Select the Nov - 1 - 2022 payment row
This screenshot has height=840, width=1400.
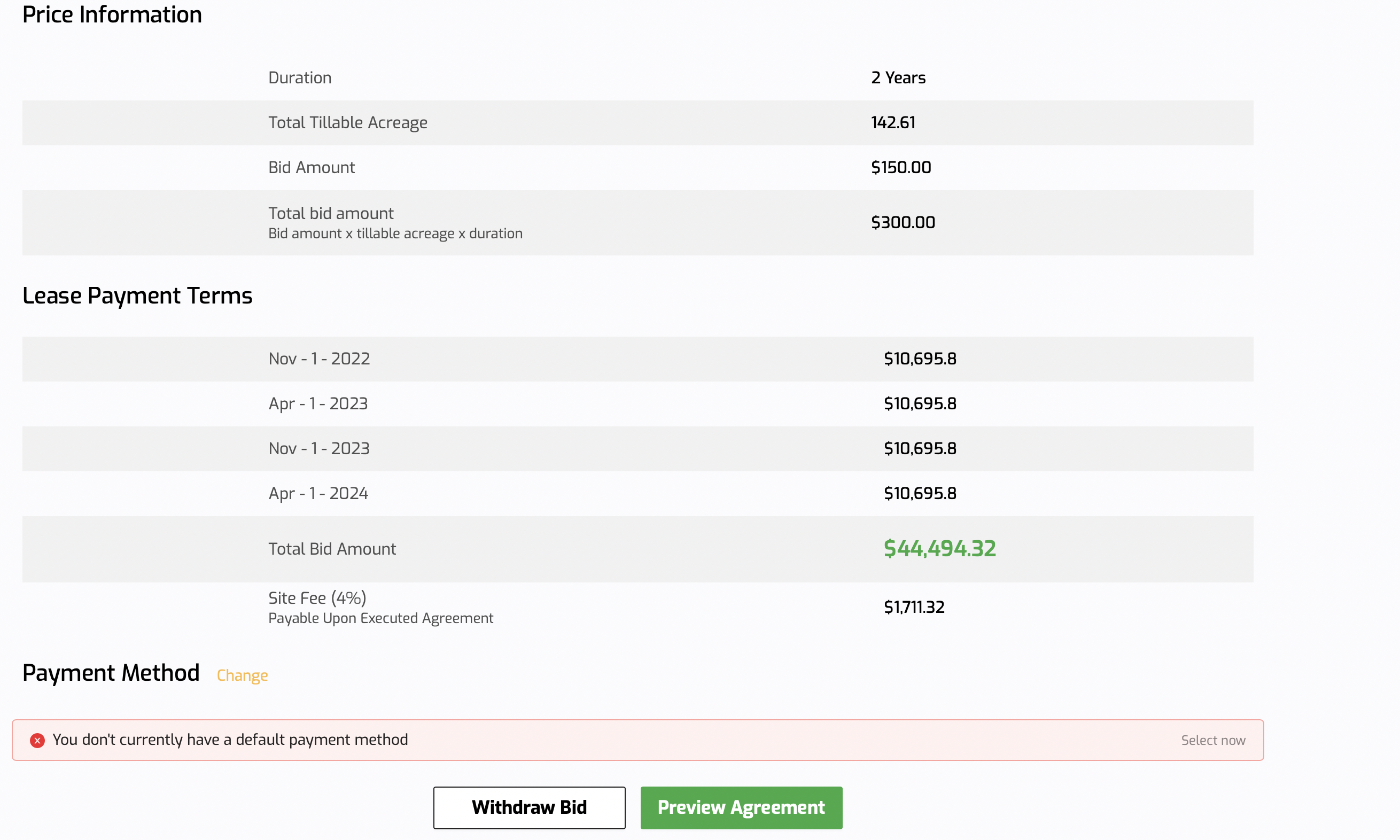tap(319, 359)
